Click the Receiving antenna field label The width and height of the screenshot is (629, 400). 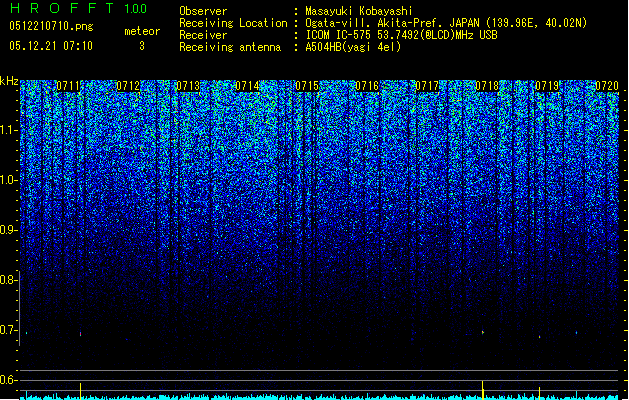click(x=230, y=47)
